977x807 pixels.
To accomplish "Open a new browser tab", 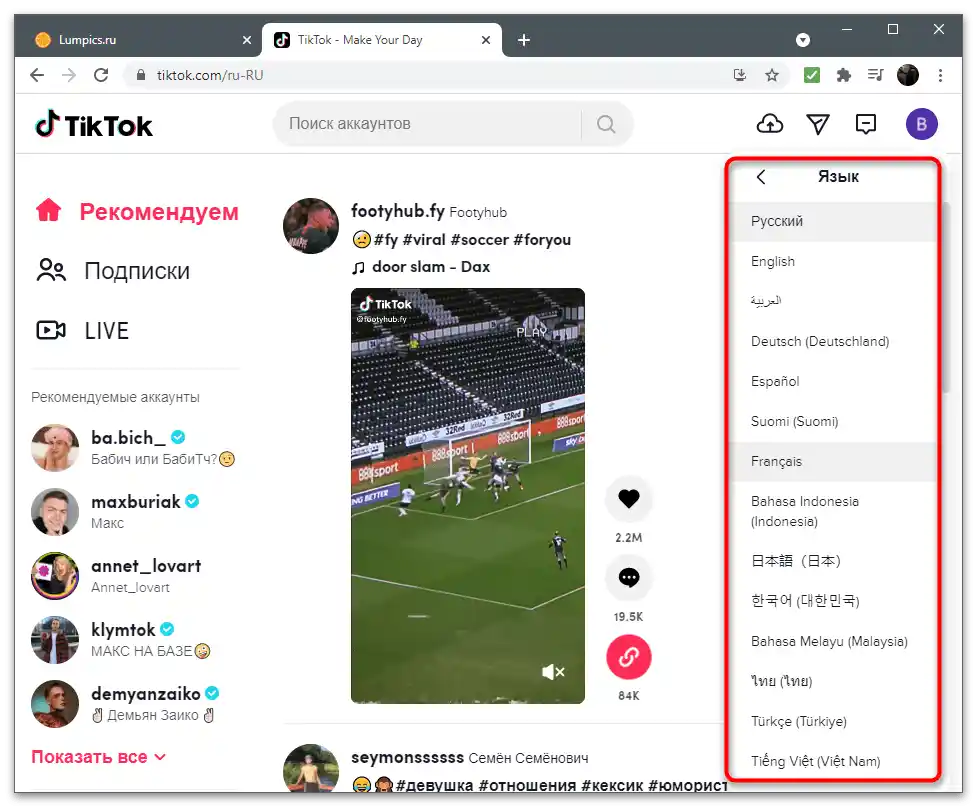I will point(524,40).
